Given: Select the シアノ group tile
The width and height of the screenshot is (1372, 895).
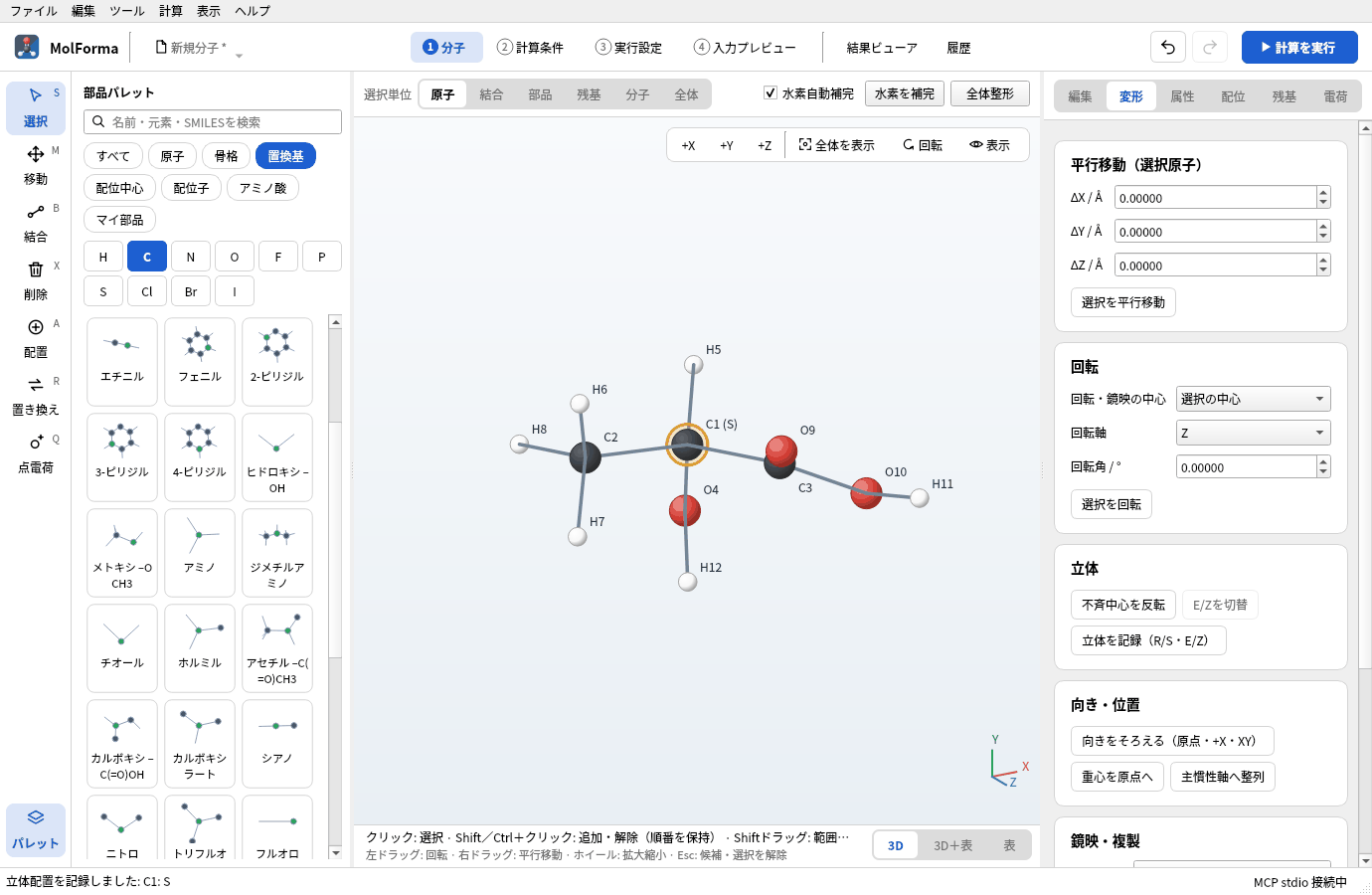Looking at the screenshot, I should (277, 743).
